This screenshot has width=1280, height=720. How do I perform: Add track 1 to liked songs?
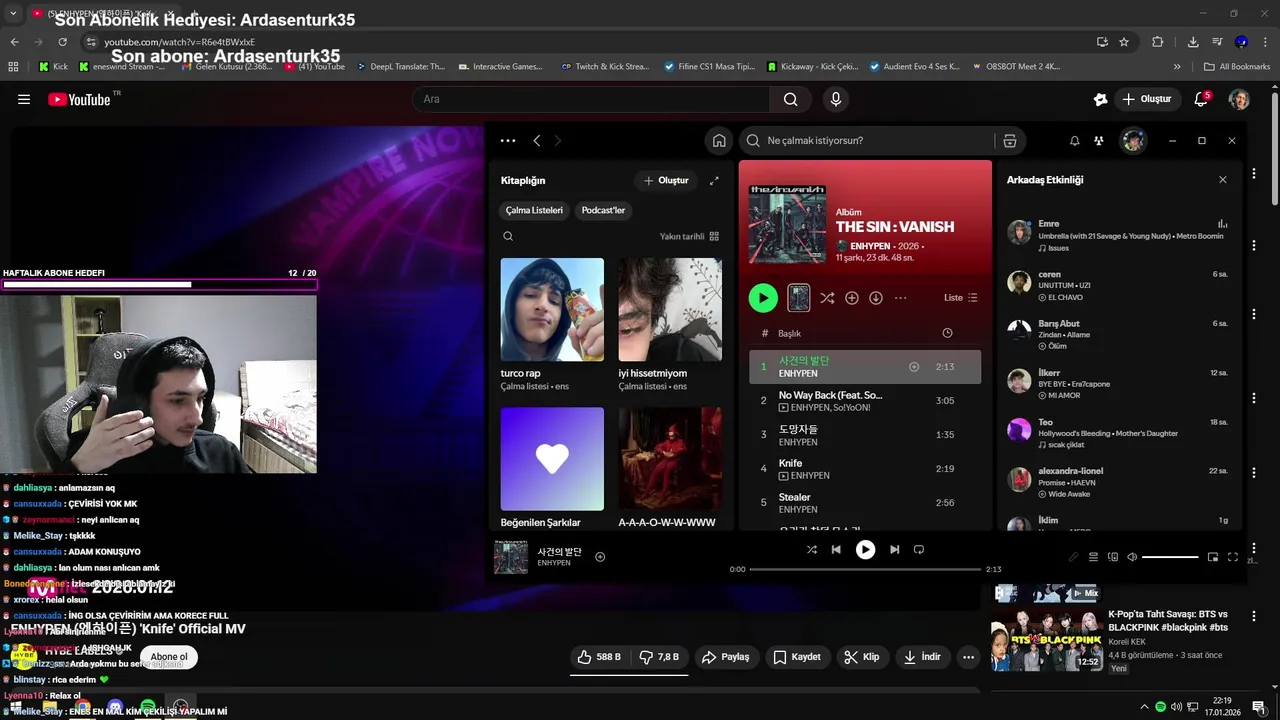pos(914,367)
